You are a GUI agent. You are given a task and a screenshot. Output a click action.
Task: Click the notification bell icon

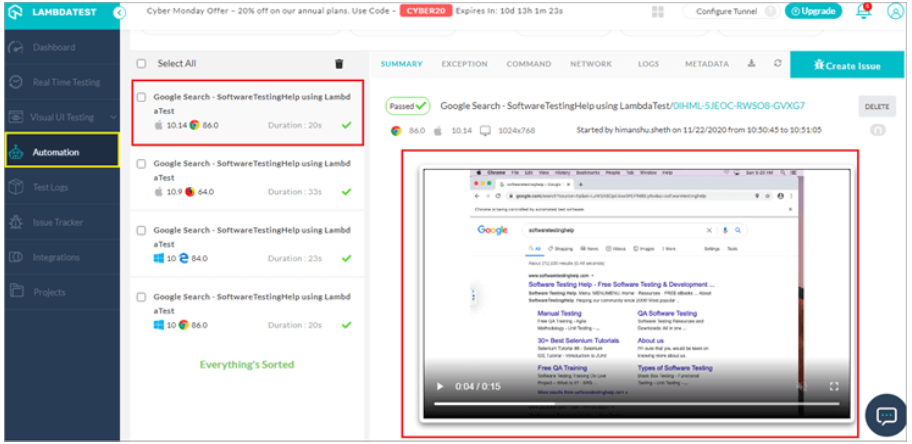tap(864, 11)
